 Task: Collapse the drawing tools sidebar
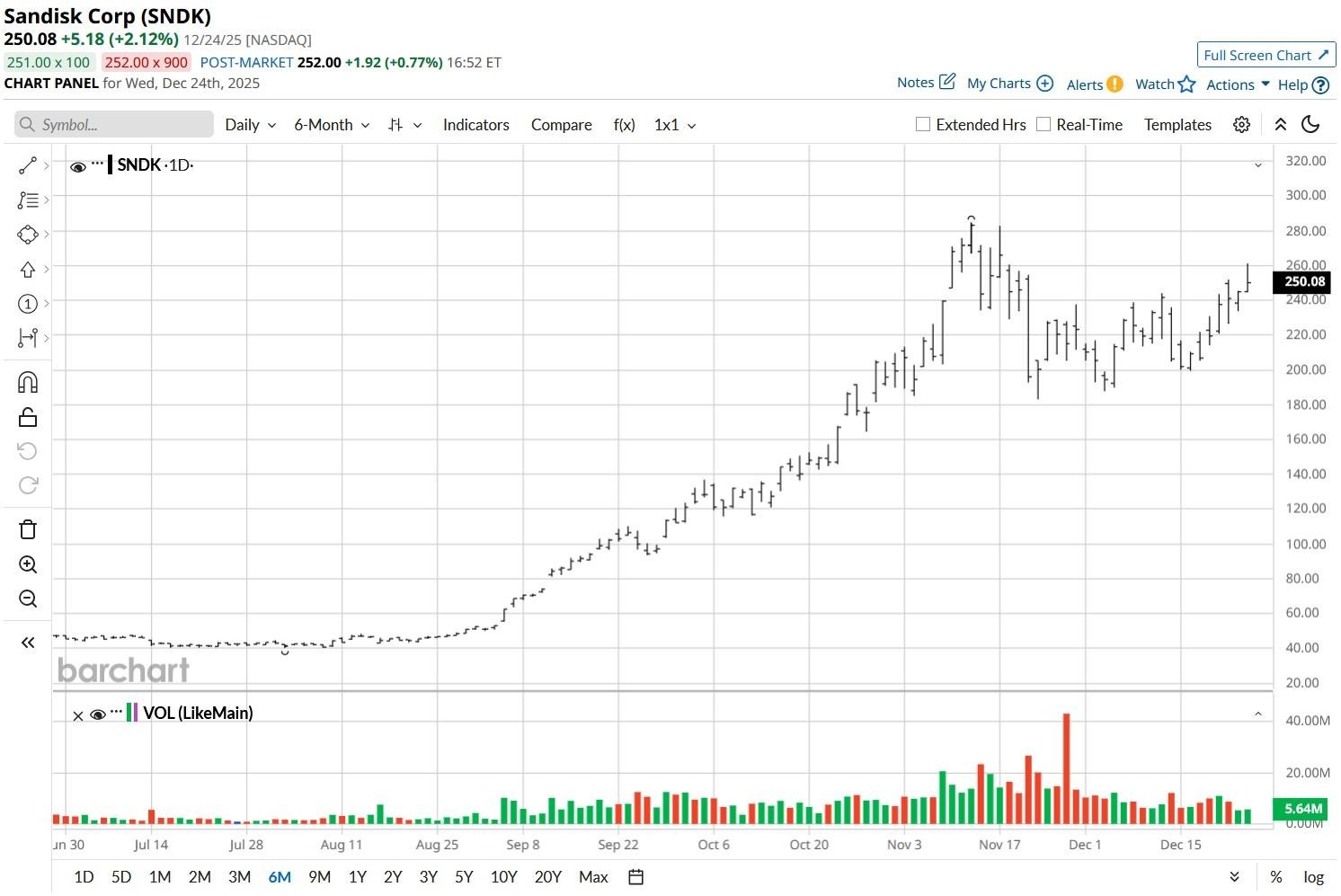click(28, 643)
